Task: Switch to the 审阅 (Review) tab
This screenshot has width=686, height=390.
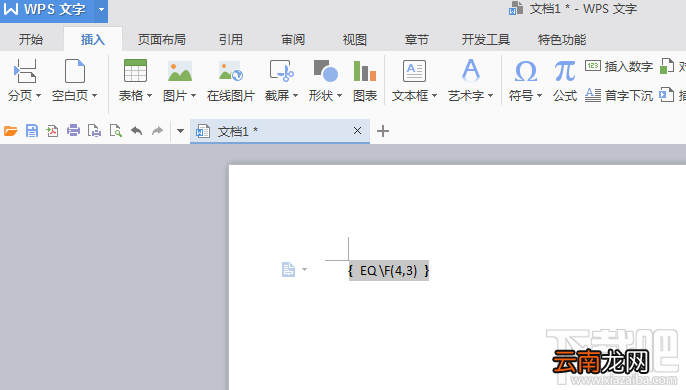Action: [293, 40]
